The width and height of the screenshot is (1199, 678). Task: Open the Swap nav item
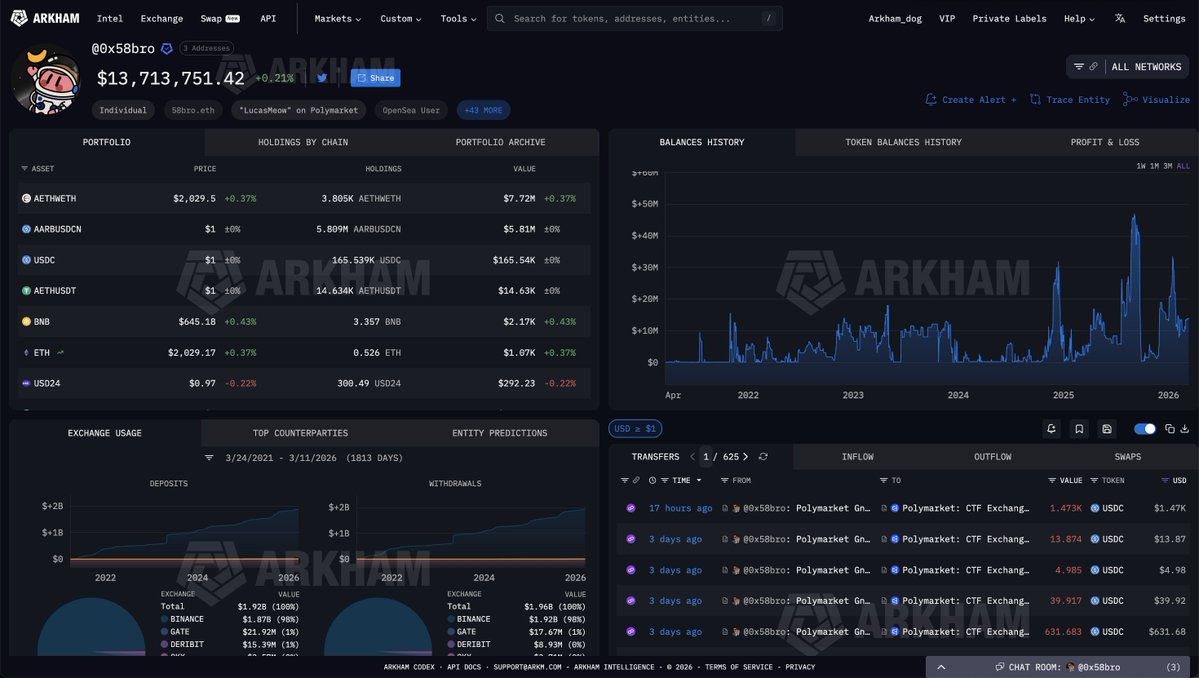pyautogui.click(x=220, y=18)
